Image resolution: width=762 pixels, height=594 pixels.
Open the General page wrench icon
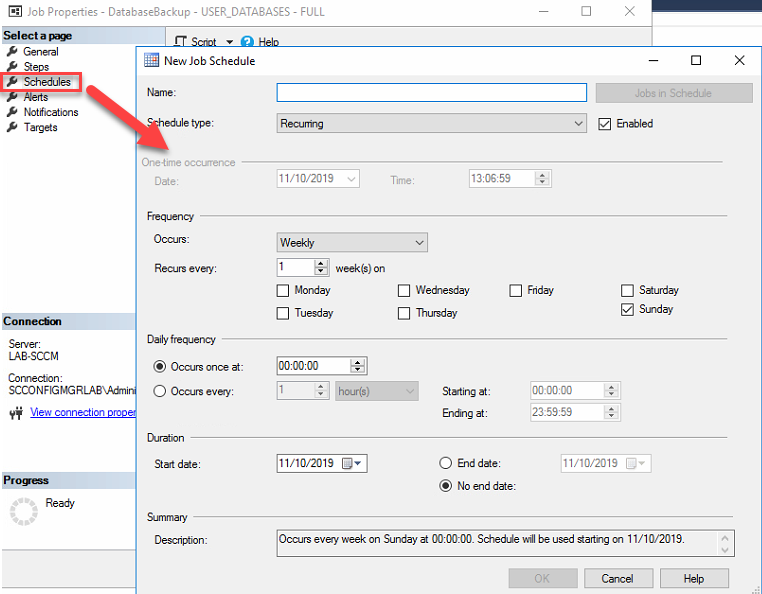click(12, 52)
